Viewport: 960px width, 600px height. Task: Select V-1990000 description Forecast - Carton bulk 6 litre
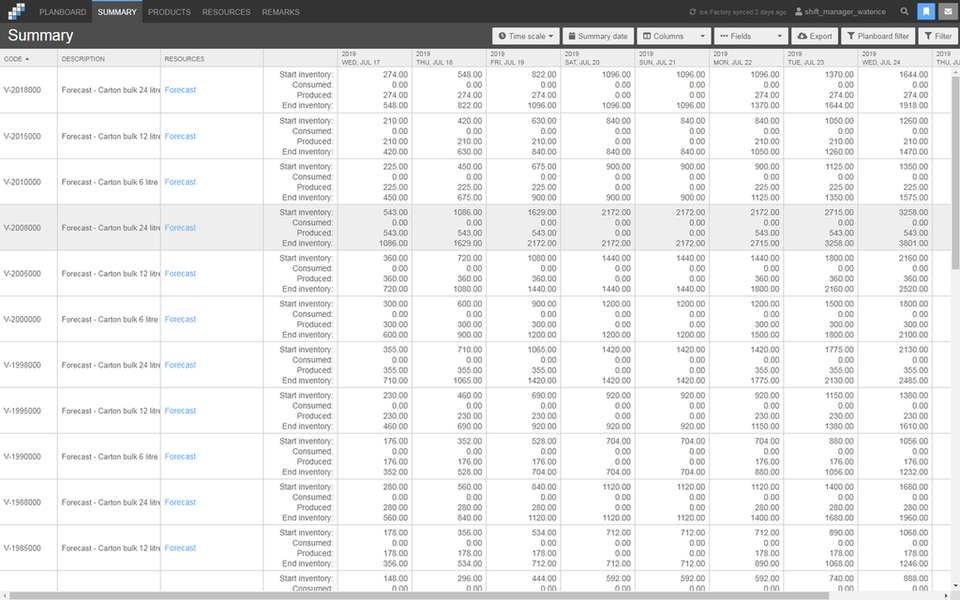(109, 457)
